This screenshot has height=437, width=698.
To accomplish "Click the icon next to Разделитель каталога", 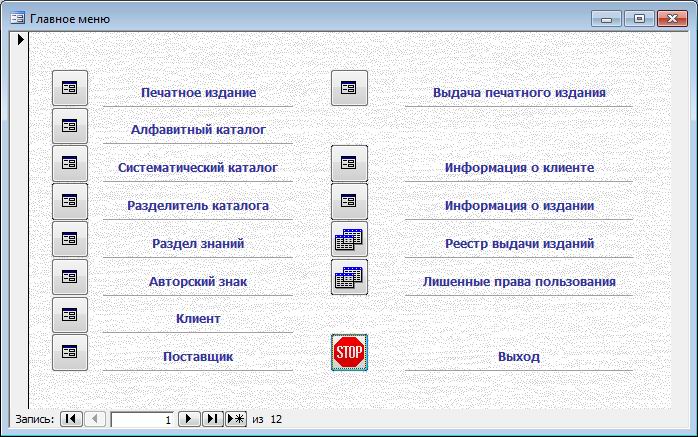I will (x=69, y=201).
